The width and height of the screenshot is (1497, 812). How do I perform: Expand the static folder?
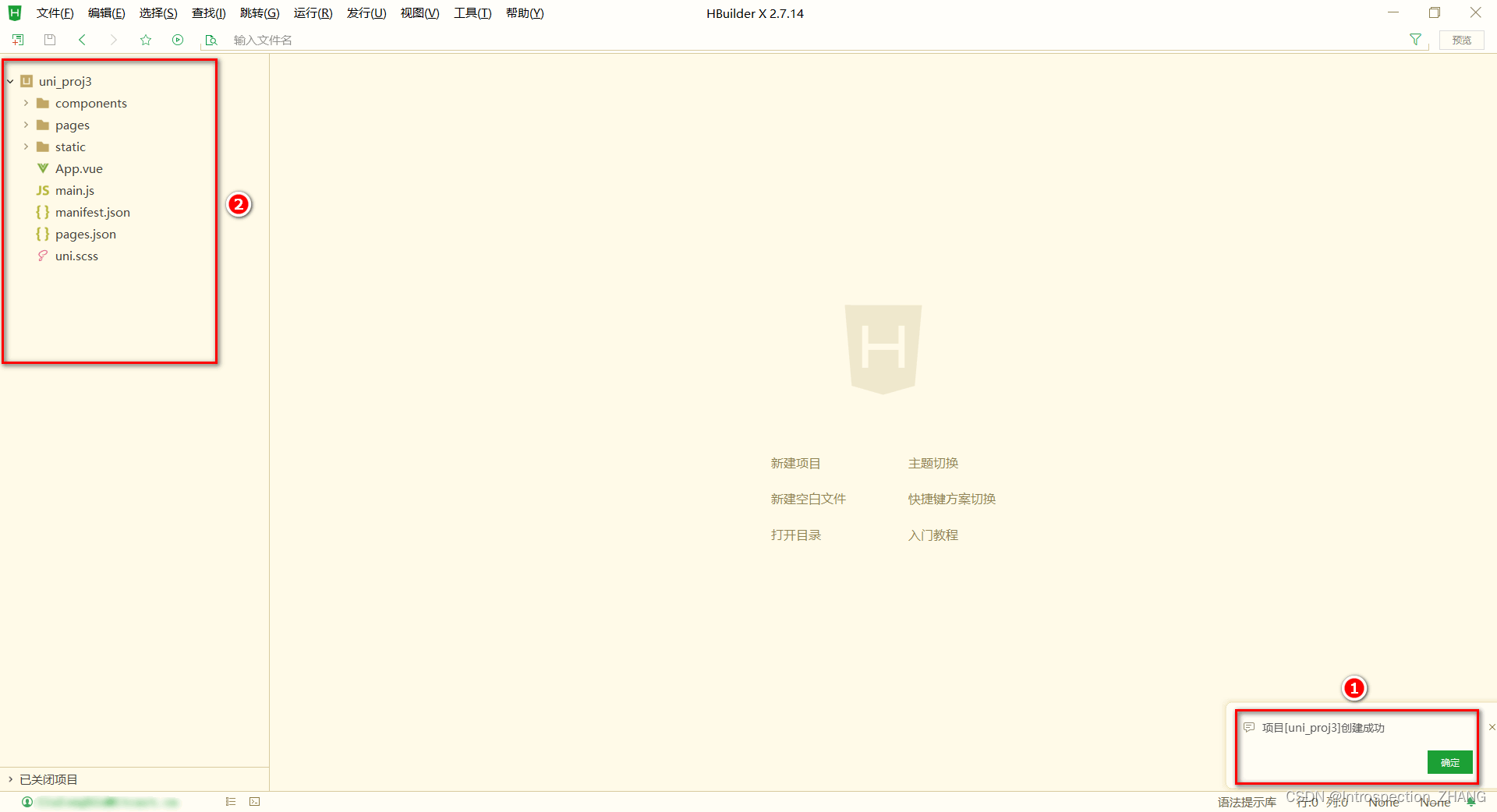point(26,147)
